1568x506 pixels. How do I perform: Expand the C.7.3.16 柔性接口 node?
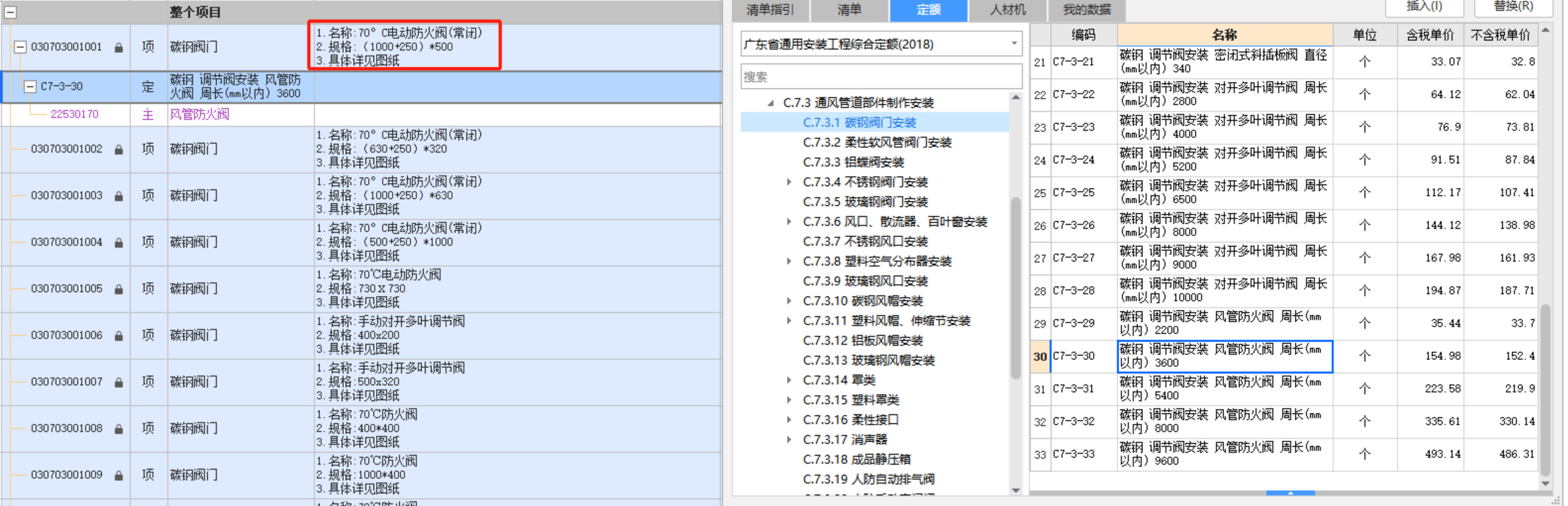789,419
